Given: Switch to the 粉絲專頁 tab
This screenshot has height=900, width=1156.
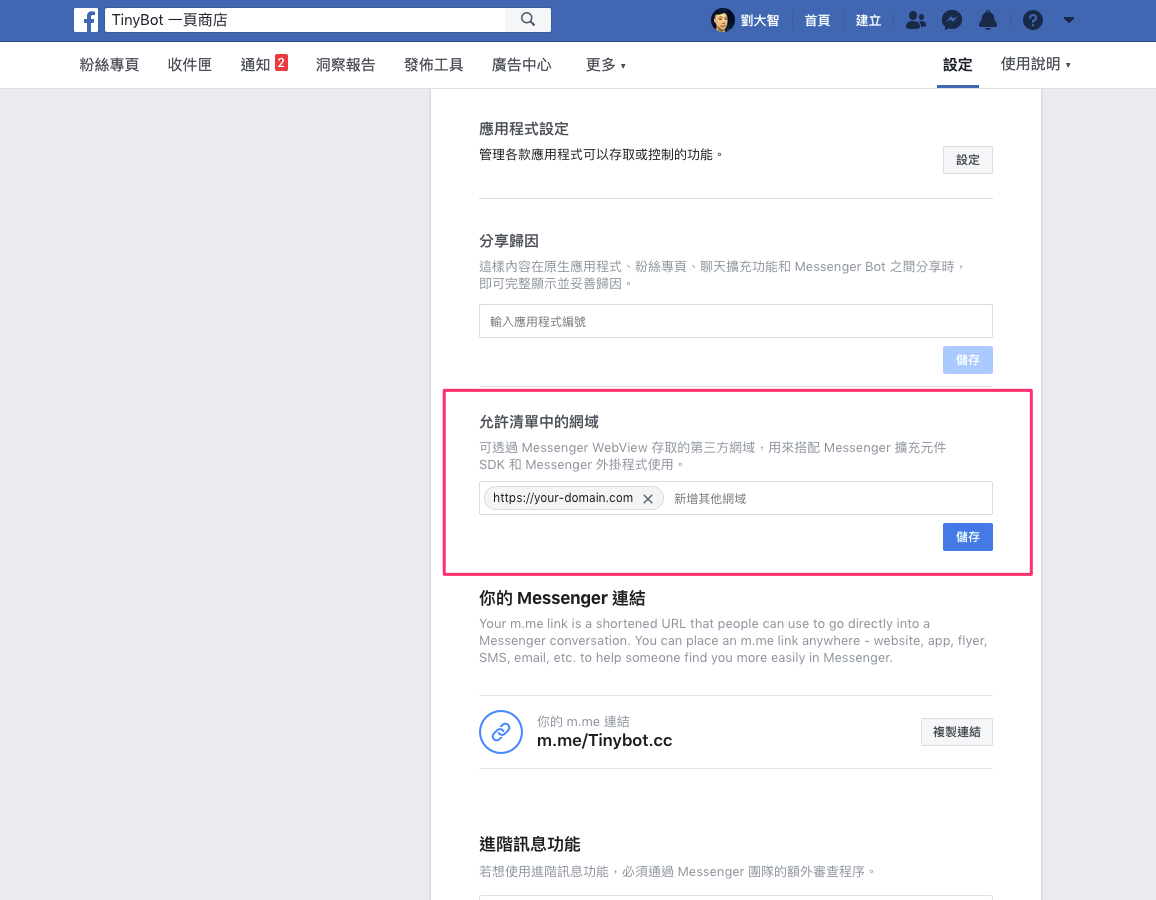Looking at the screenshot, I should coord(109,65).
